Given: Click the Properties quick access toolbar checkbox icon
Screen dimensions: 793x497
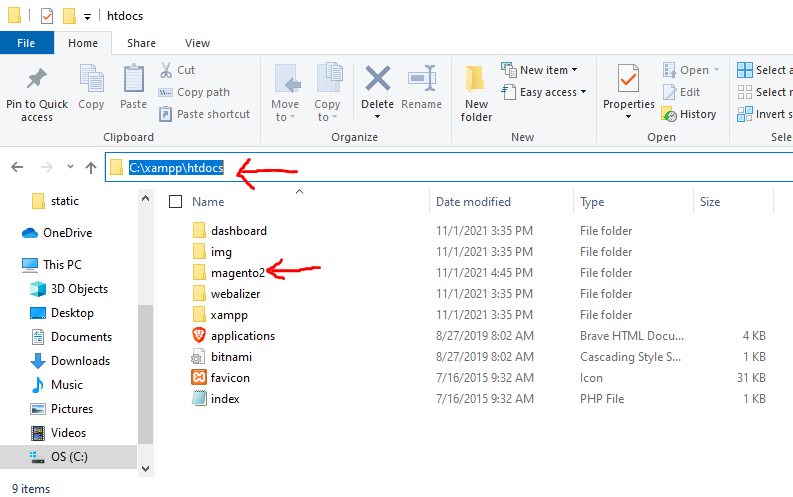Looking at the screenshot, I should pos(47,16).
